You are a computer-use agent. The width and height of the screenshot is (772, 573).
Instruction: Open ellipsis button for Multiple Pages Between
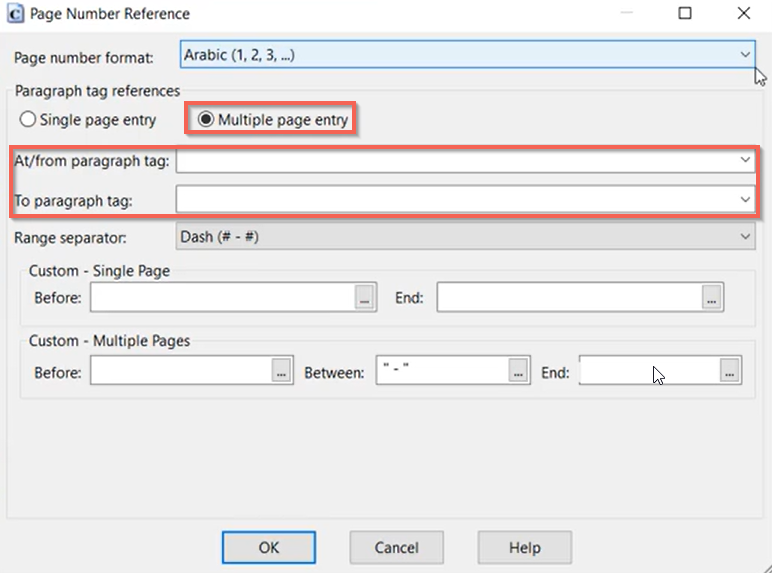coord(518,370)
